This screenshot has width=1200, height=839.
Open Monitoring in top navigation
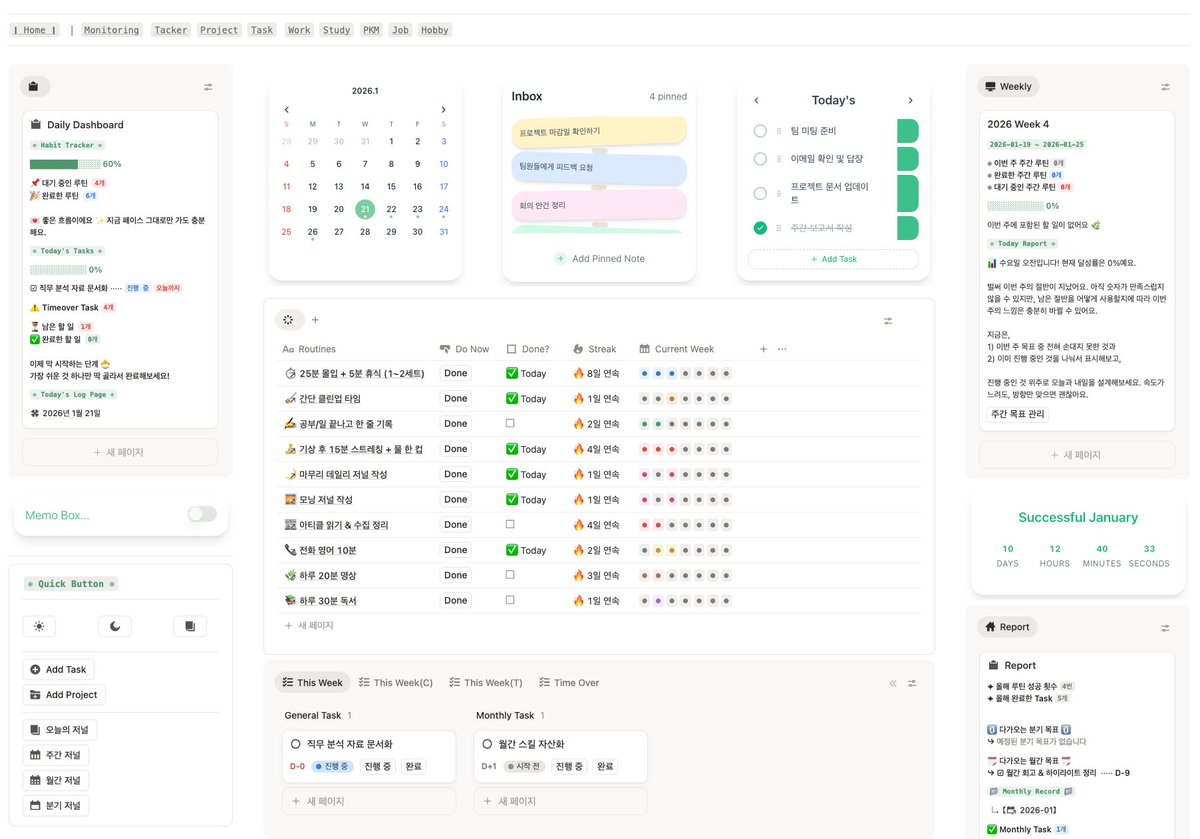pyautogui.click(x=111, y=30)
